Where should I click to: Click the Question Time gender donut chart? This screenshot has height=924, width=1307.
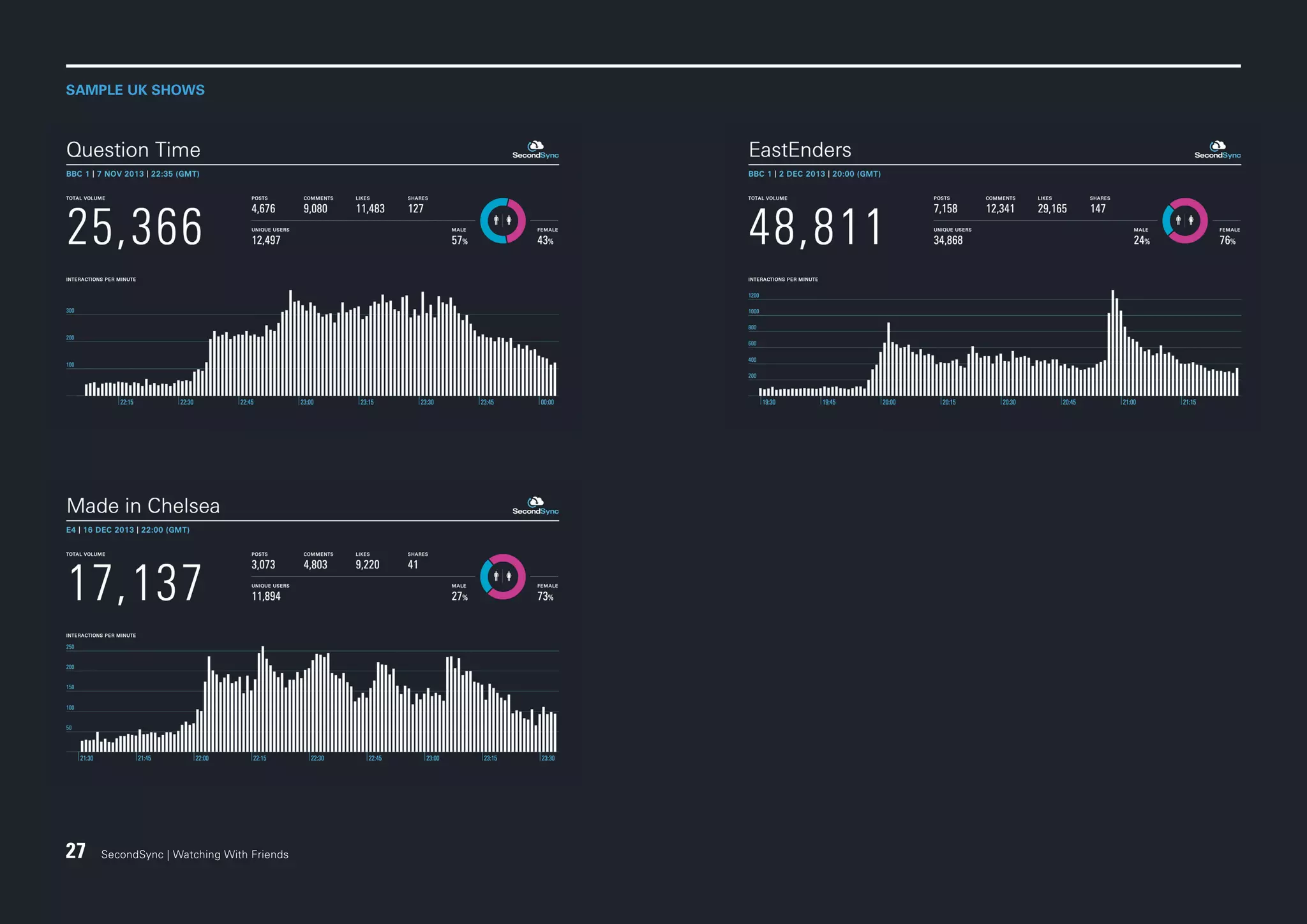click(x=503, y=221)
